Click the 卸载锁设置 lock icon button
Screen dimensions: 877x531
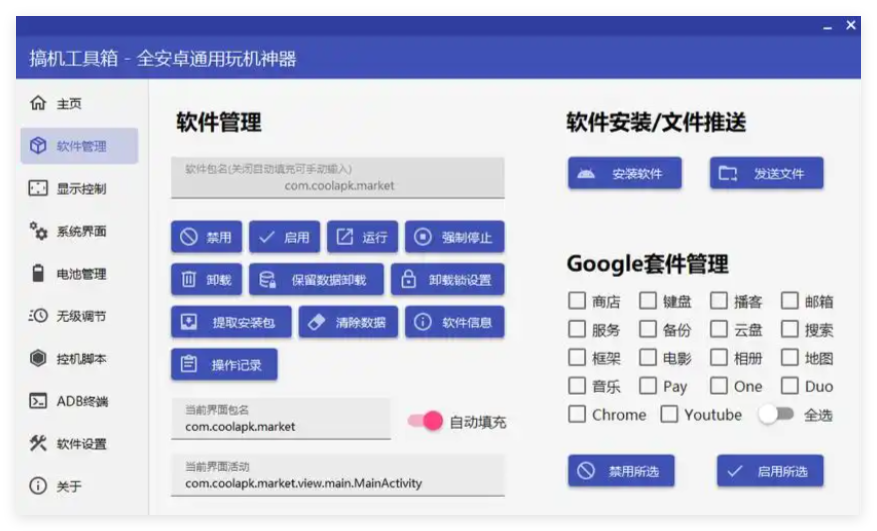(447, 280)
